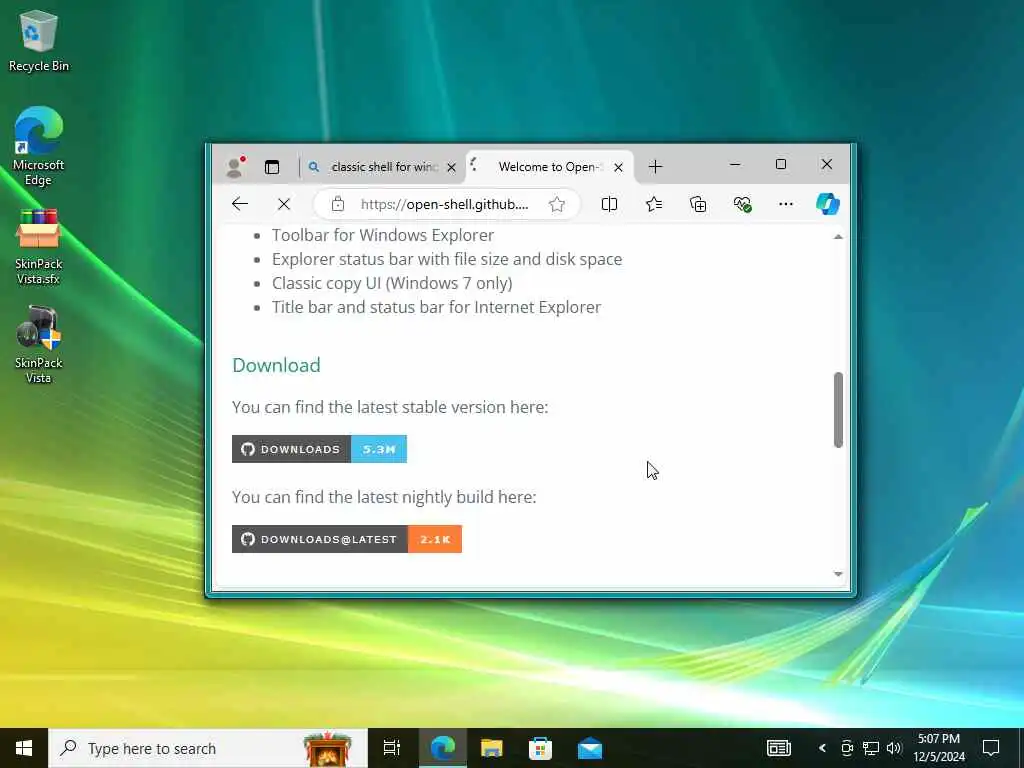Open the Windows Start menu
The image size is (1024, 768).
(24, 748)
